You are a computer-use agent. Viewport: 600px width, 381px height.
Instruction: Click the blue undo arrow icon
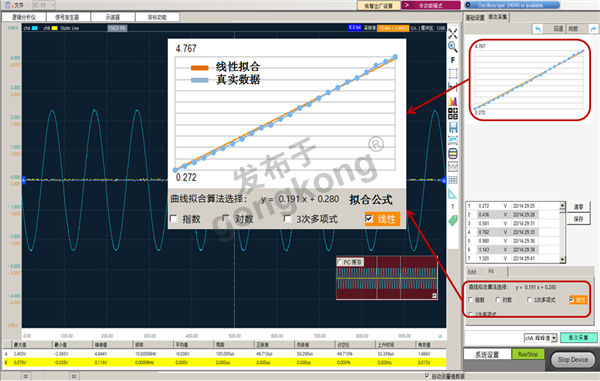(538, 29)
